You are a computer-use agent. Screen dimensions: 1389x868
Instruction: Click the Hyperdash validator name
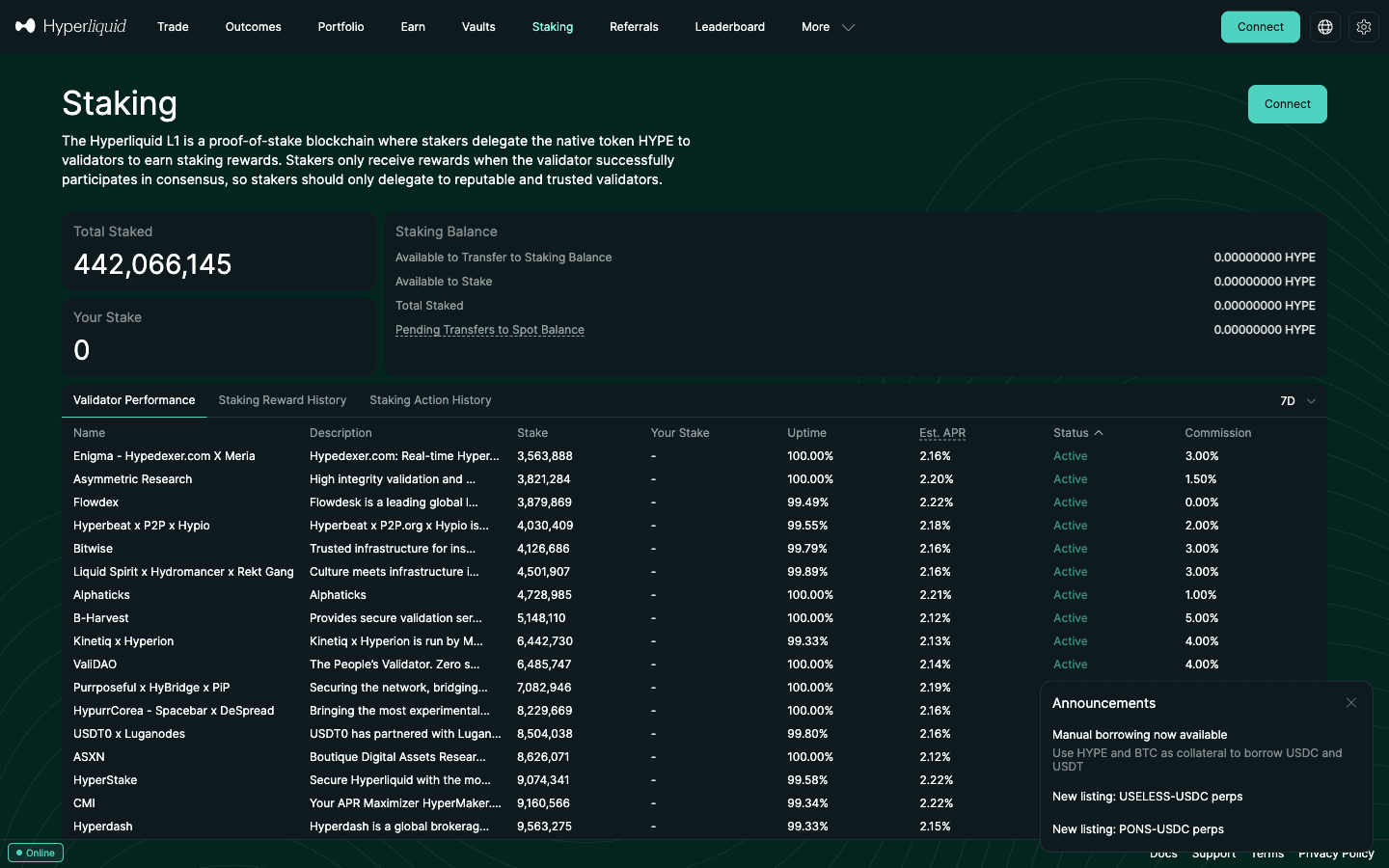tap(103, 827)
